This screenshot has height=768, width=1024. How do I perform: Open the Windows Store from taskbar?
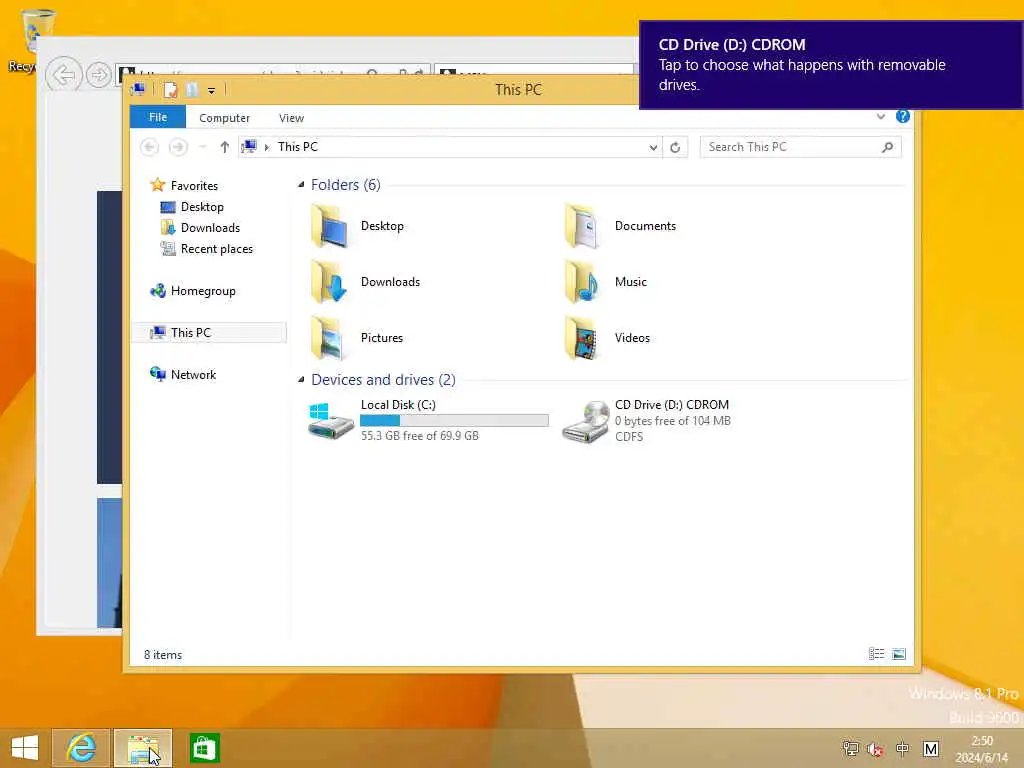click(204, 748)
